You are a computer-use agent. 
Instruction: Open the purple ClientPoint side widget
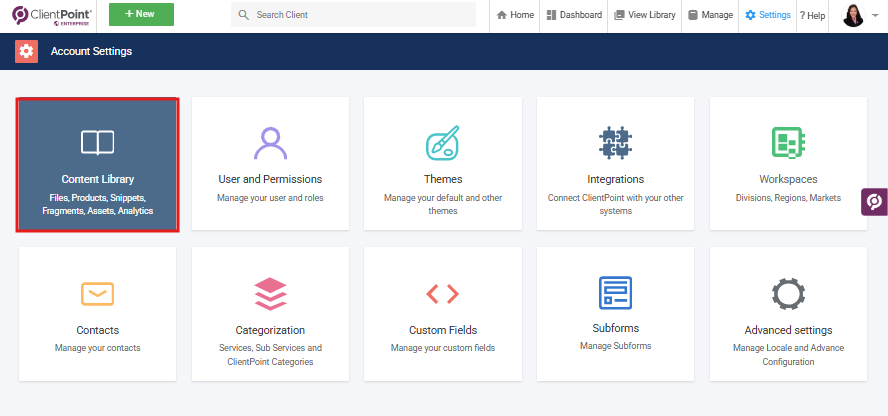pos(874,202)
